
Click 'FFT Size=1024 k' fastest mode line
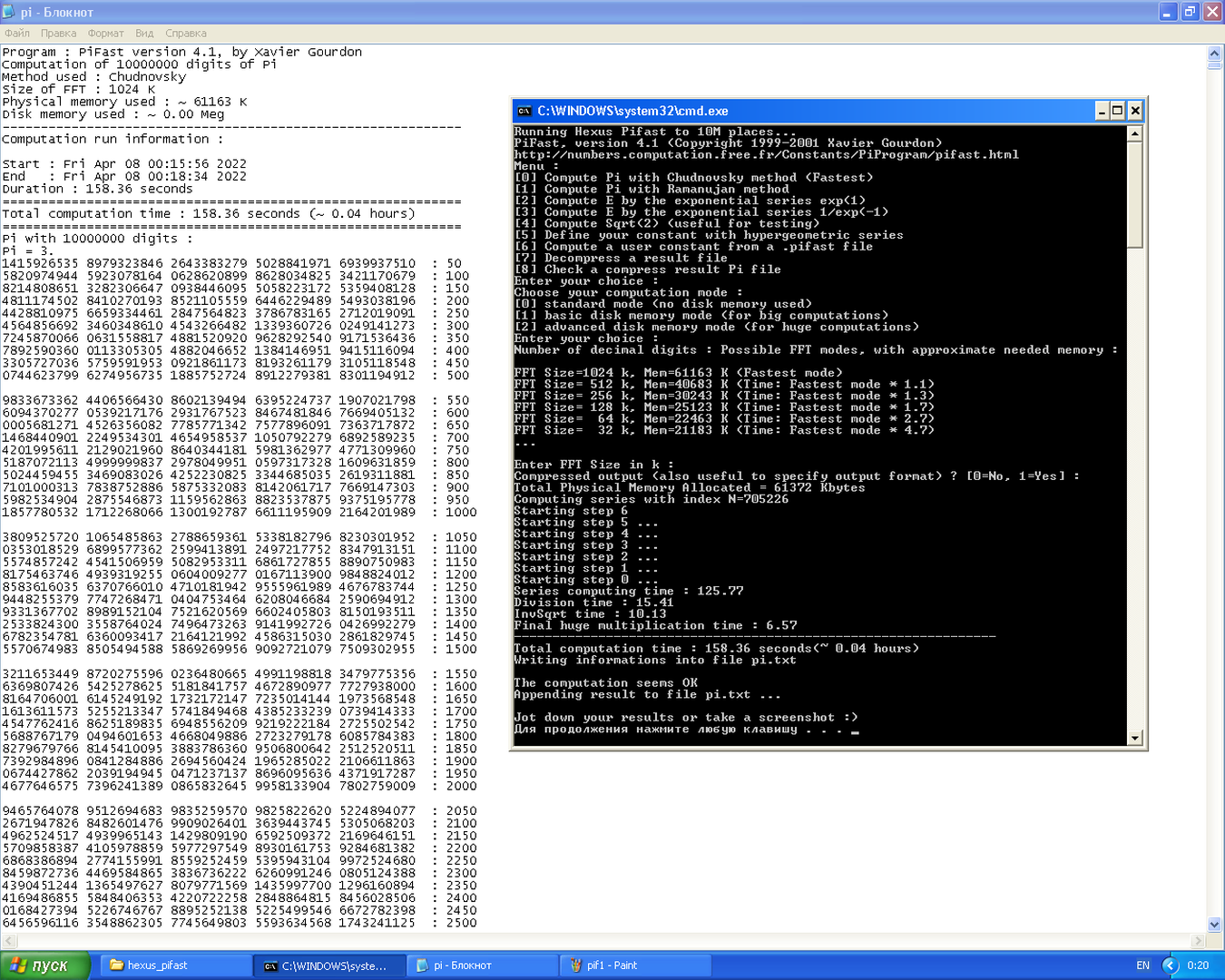[678, 373]
